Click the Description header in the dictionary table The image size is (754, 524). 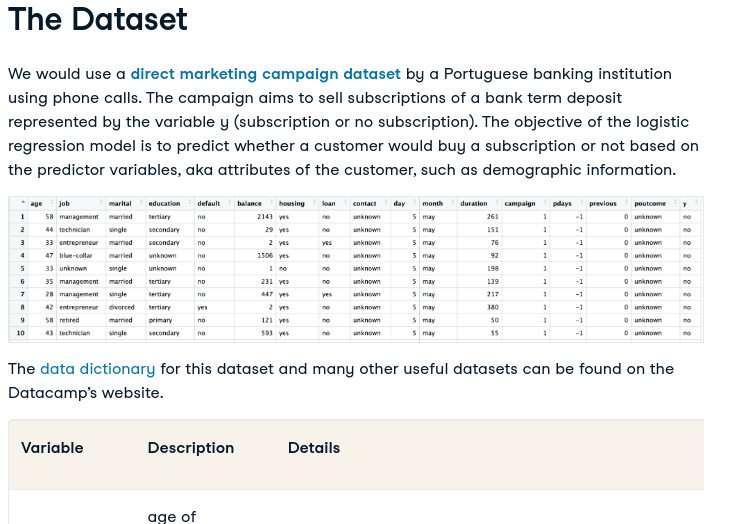pyautogui.click(x=191, y=448)
